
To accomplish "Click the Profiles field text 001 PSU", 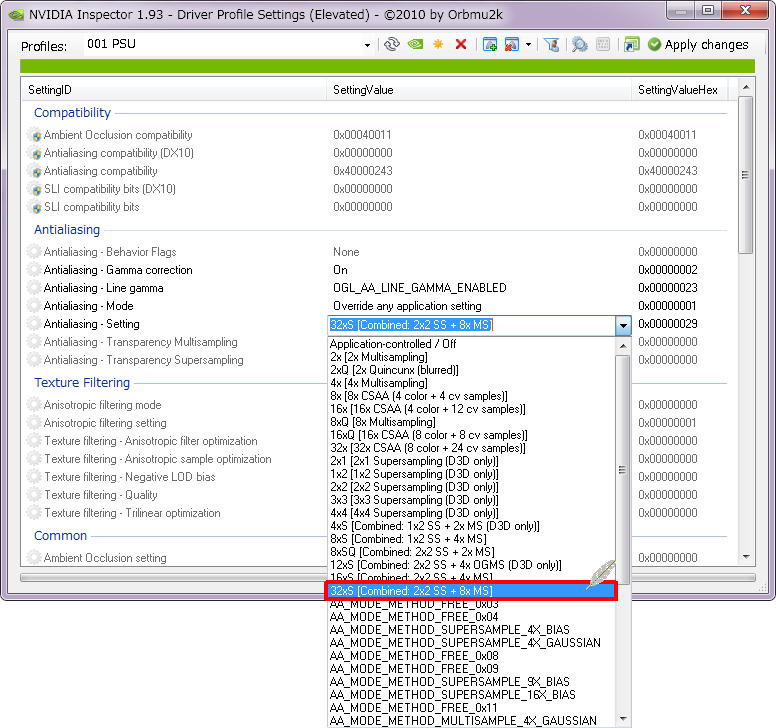I will (111, 44).
